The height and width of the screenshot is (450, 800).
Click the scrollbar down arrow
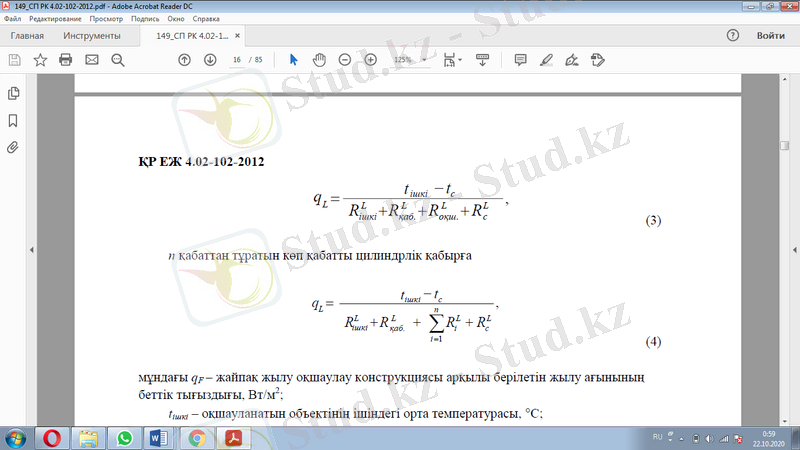785,420
